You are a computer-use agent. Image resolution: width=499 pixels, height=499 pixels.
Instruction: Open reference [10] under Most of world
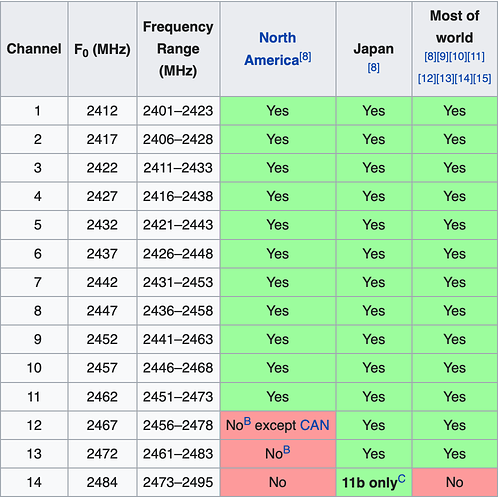[x=458, y=57]
